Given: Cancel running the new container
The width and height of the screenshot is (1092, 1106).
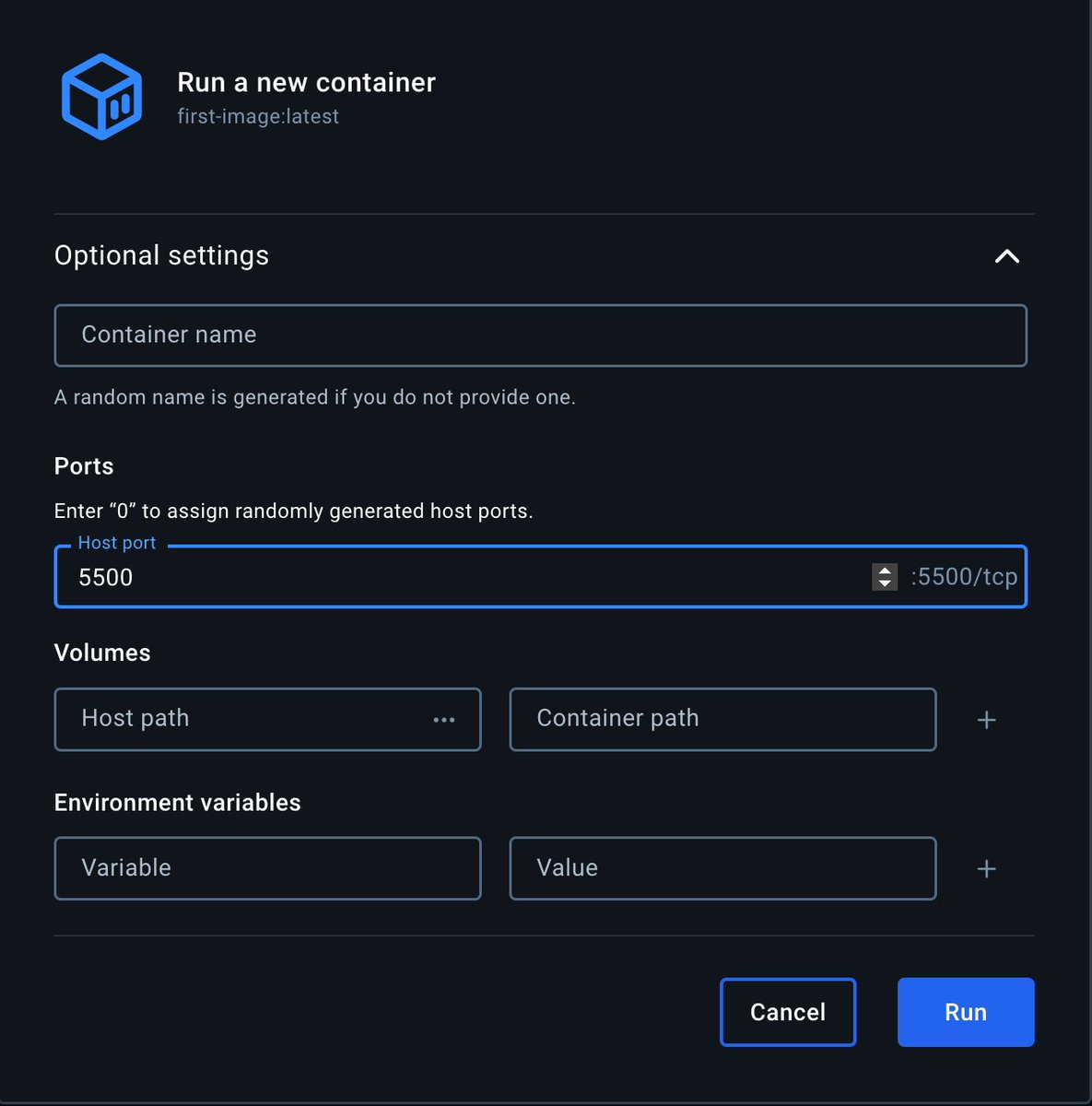Looking at the screenshot, I should tap(788, 1012).
